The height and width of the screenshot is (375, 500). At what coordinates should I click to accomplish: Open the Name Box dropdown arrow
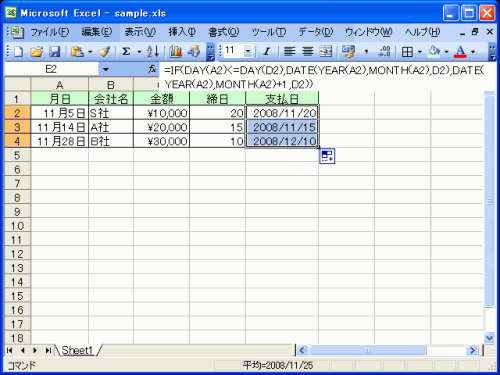click(x=106, y=69)
